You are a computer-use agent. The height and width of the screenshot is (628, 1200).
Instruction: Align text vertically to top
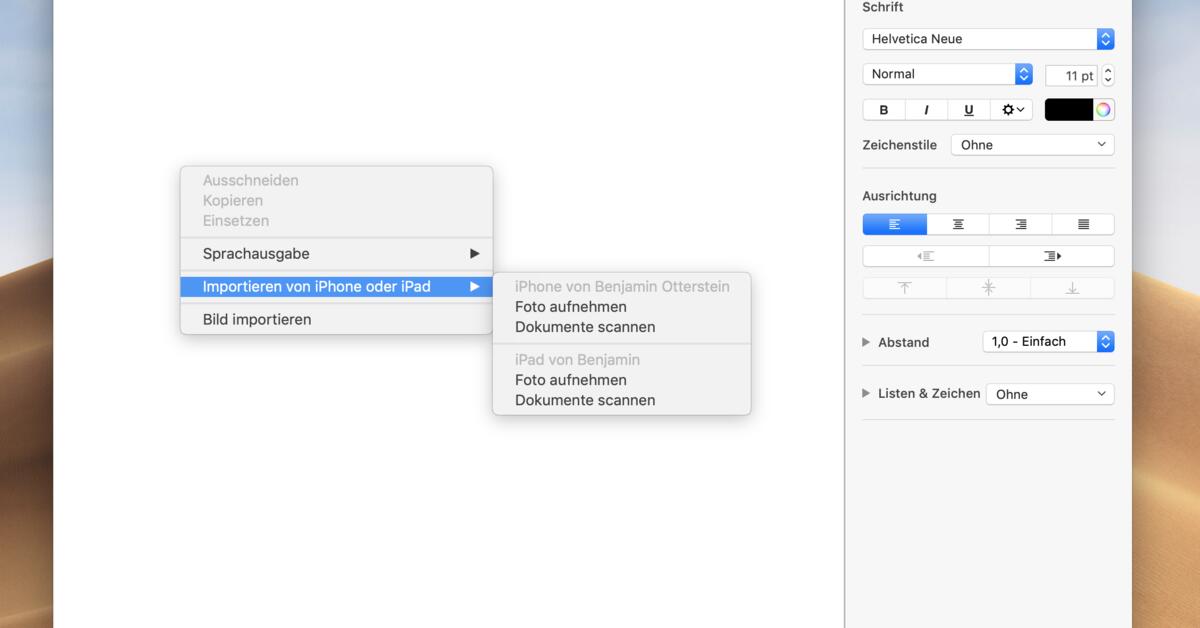tap(905, 288)
